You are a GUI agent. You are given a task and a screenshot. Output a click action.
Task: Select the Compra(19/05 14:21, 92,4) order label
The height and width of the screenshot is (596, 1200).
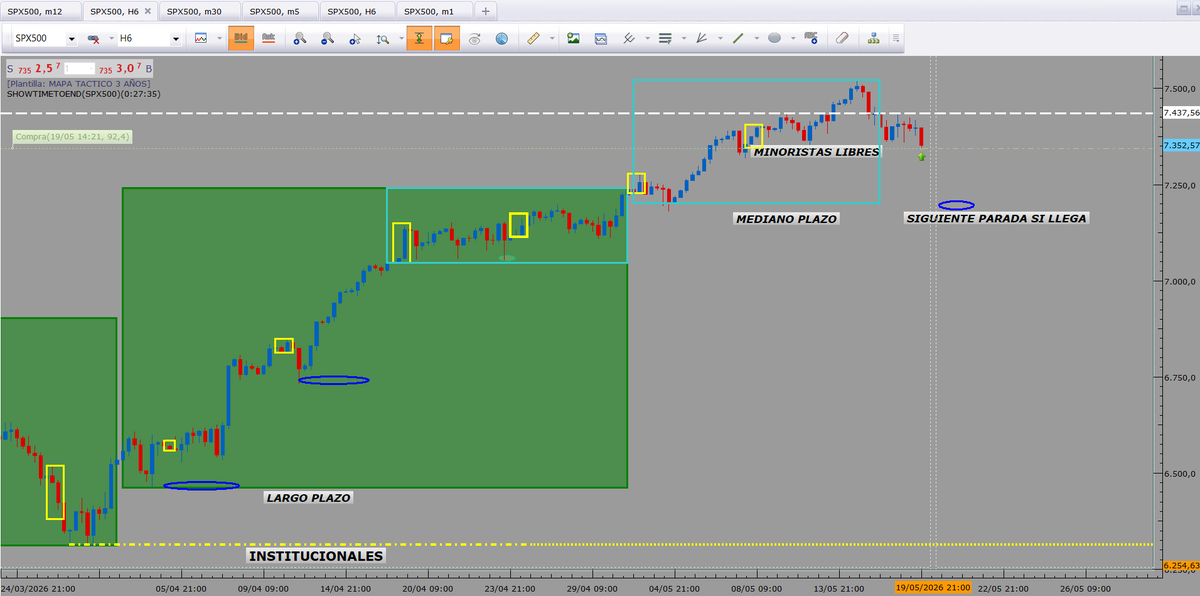pyautogui.click(x=73, y=137)
